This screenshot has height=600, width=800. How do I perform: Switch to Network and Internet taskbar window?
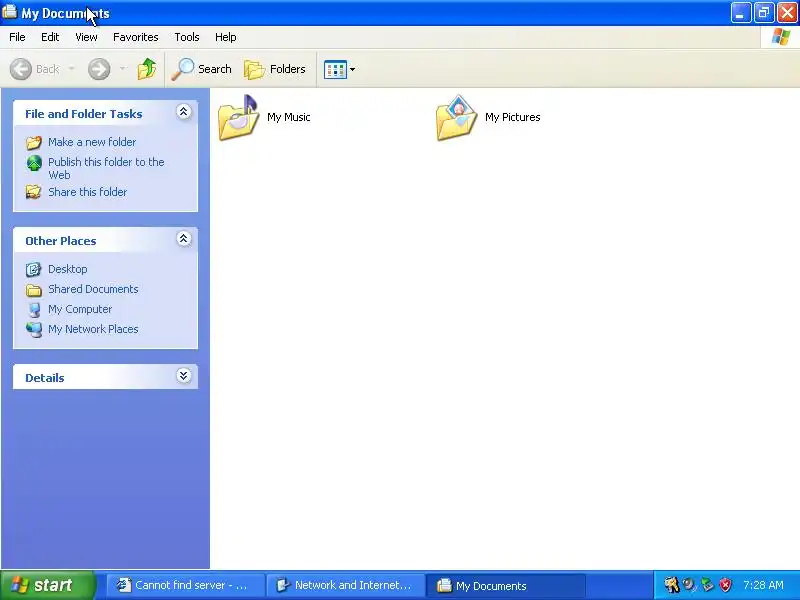tap(346, 585)
